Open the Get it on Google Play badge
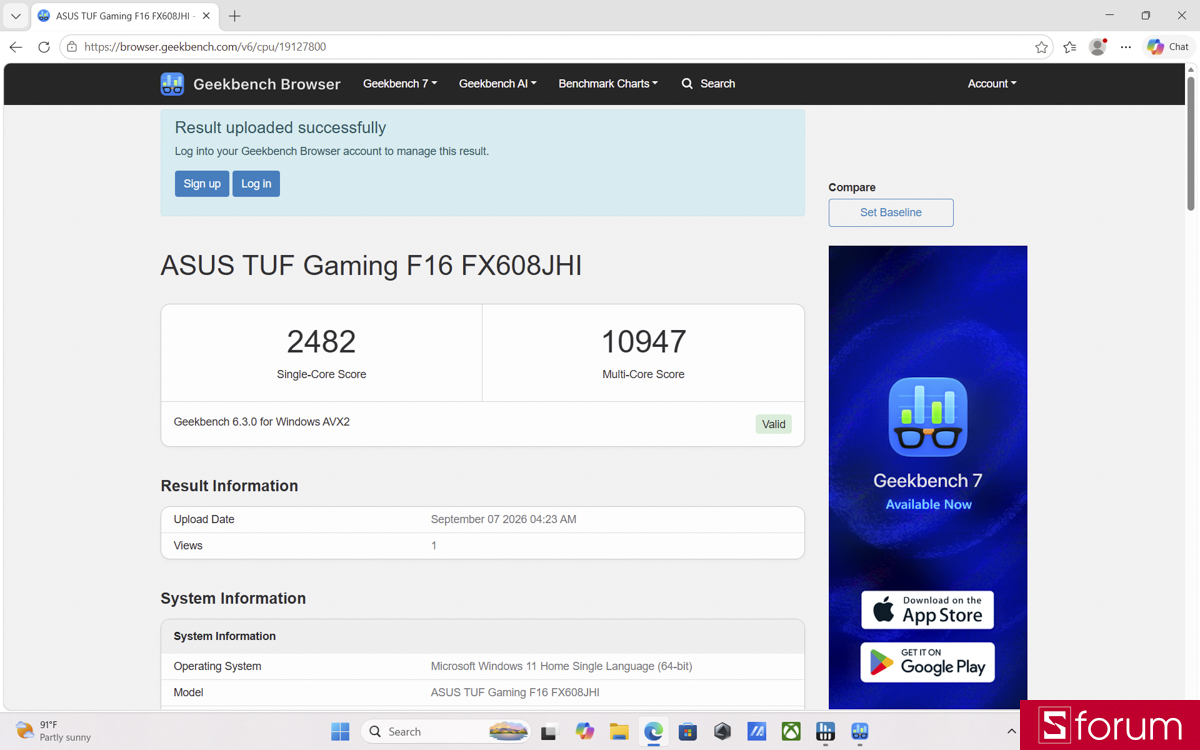Viewport: 1200px width, 750px height. (927, 662)
